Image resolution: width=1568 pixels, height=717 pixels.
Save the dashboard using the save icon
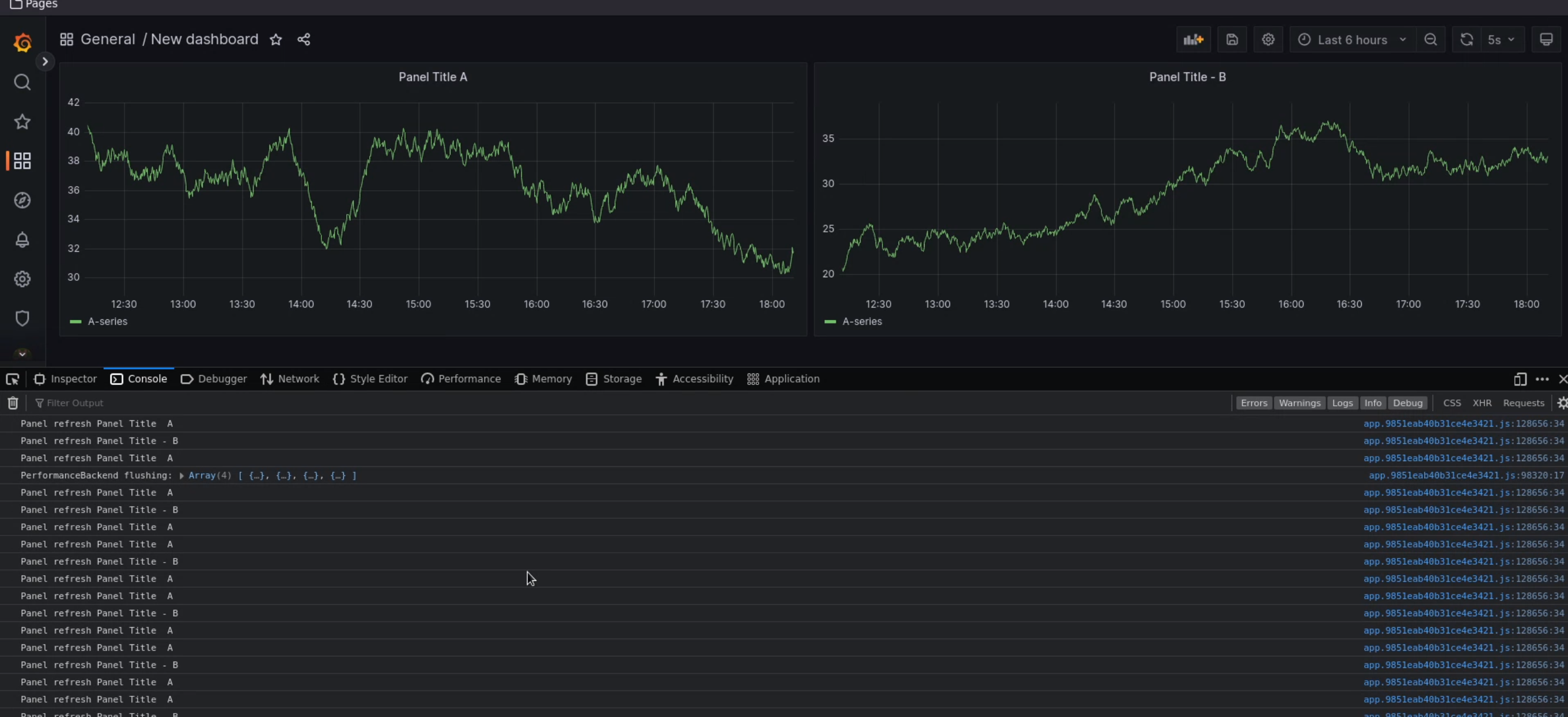(1232, 39)
